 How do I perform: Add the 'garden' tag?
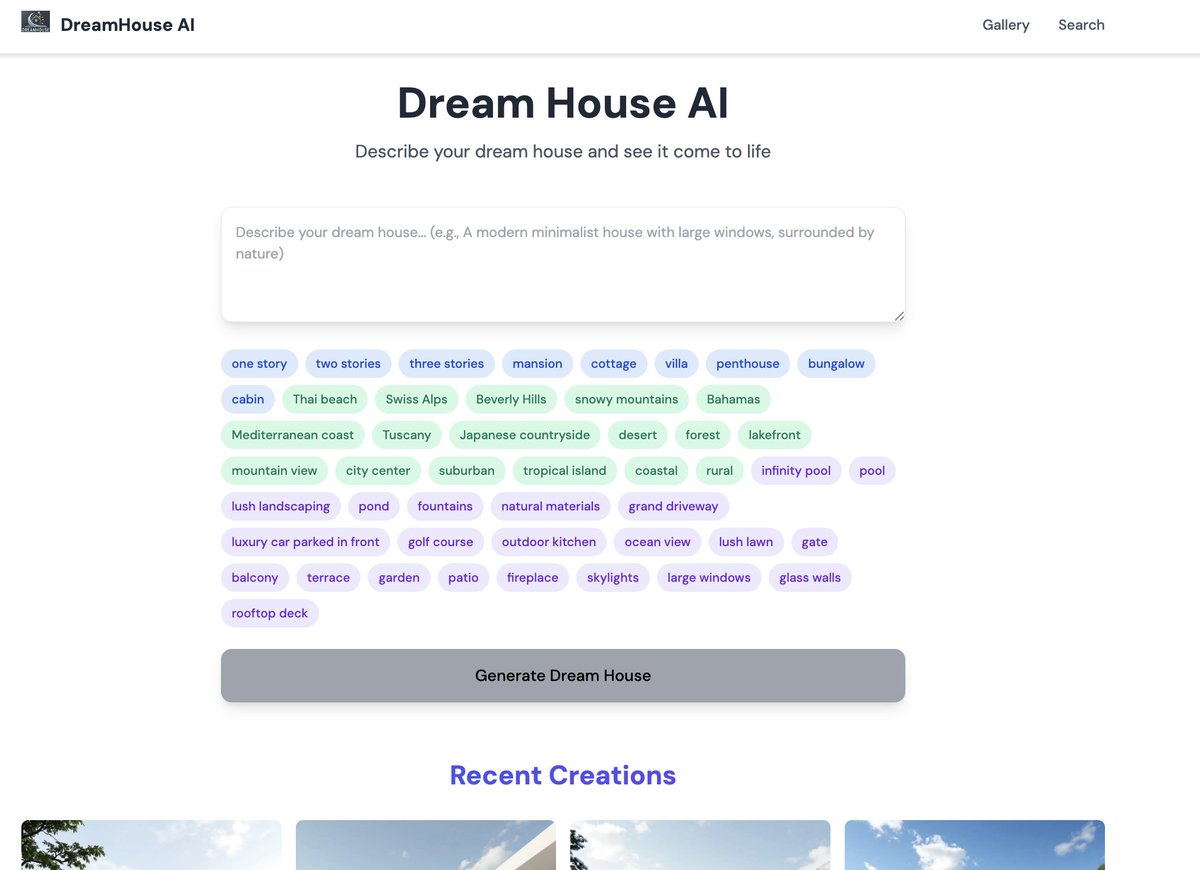tap(400, 578)
